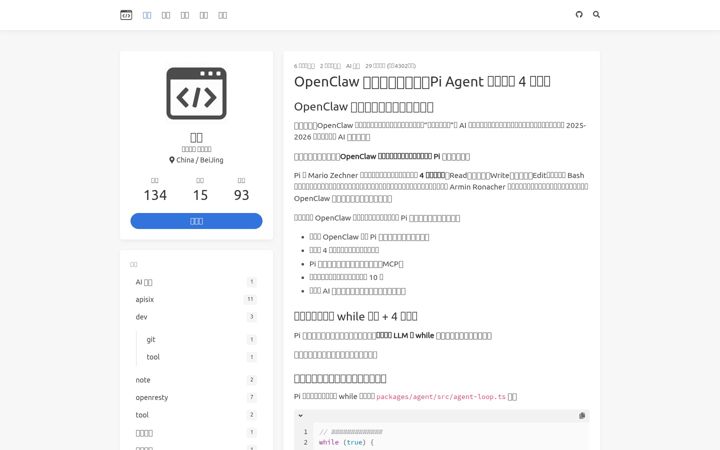
Task: Click the bullet mentioning MCP
Action: [356, 264]
